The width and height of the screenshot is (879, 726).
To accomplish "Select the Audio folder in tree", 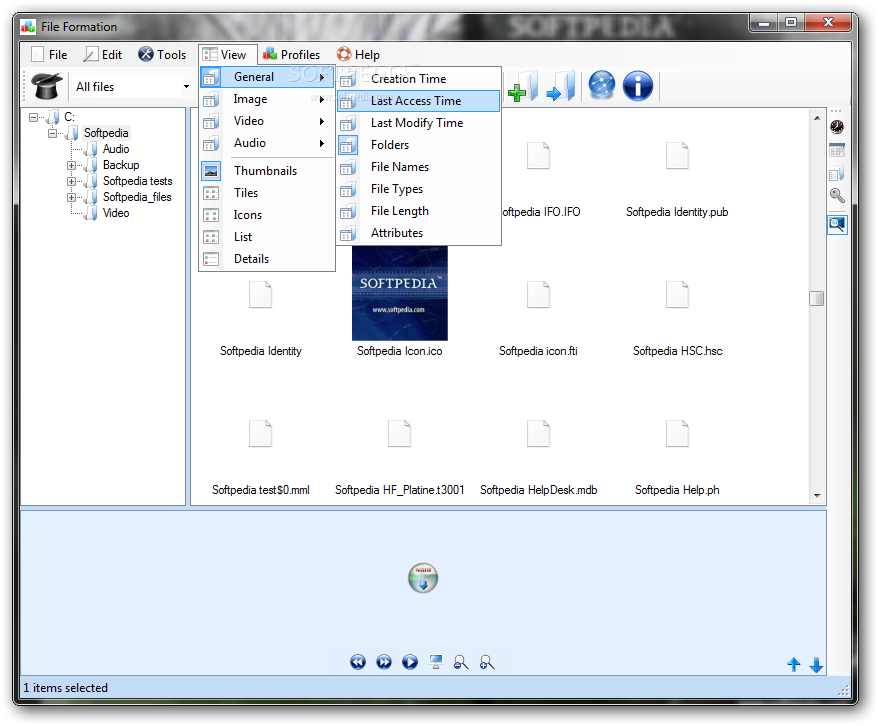I will point(116,149).
